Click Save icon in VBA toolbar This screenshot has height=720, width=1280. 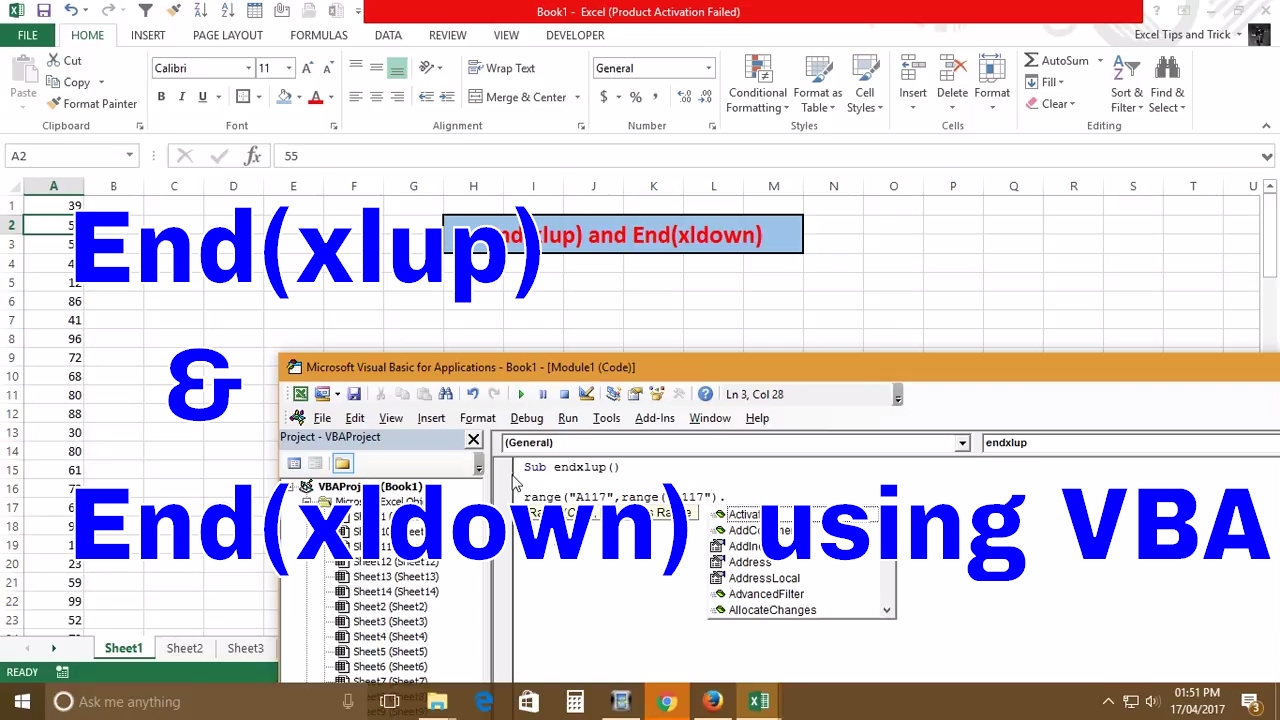pos(355,394)
